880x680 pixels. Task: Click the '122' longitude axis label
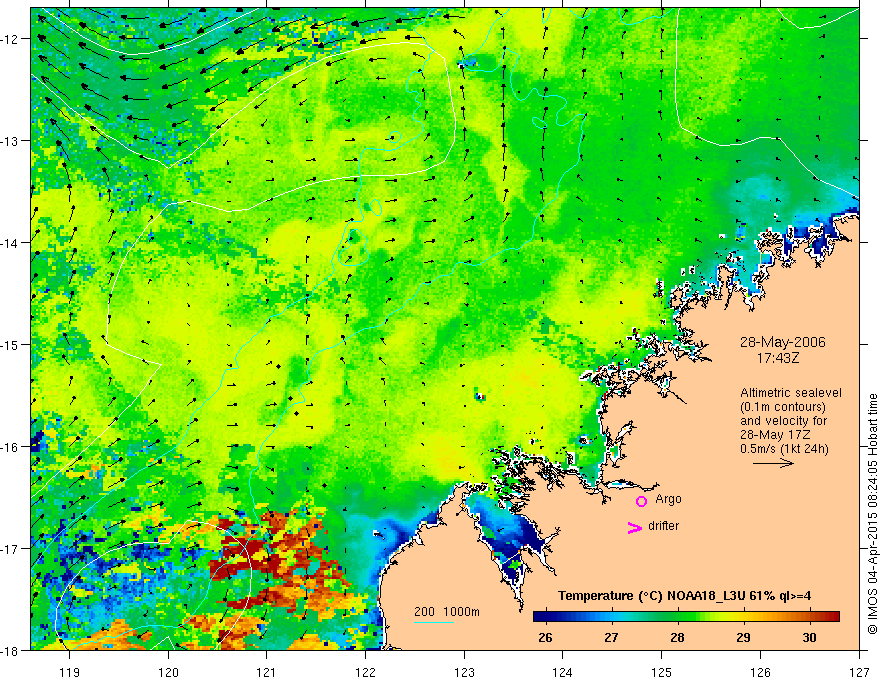[365, 672]
